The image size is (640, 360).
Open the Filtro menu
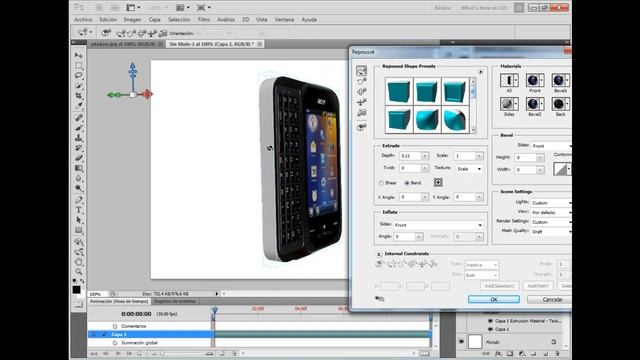tap(204, 20)
